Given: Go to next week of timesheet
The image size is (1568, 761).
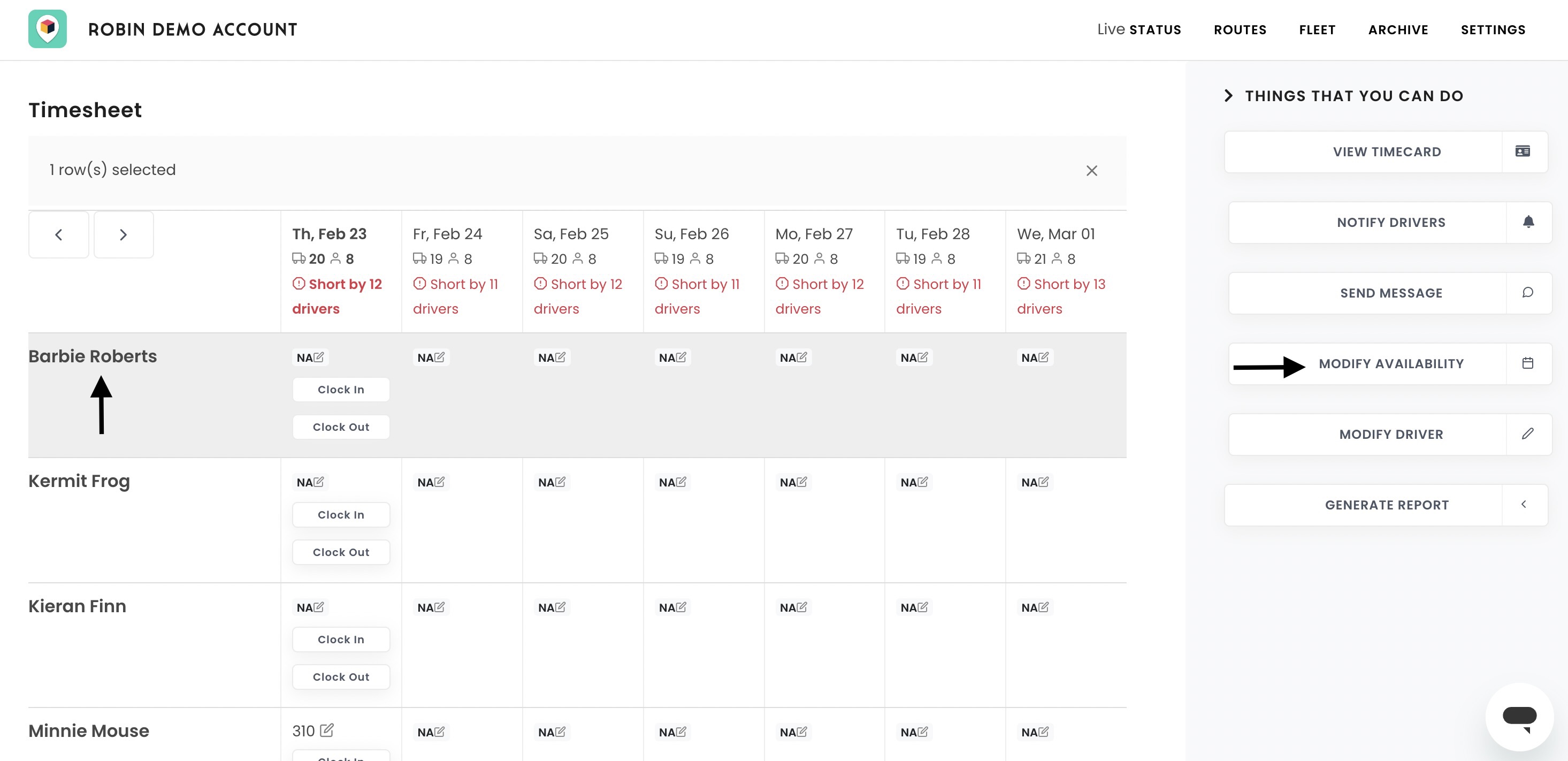Looking at the screenshot, I should coord(124,234).
